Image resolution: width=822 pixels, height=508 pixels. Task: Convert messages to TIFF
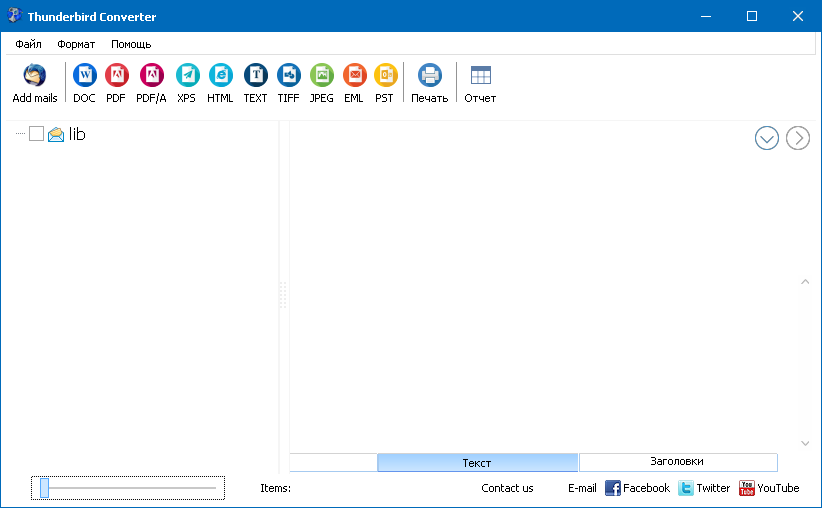pos(289,75)
